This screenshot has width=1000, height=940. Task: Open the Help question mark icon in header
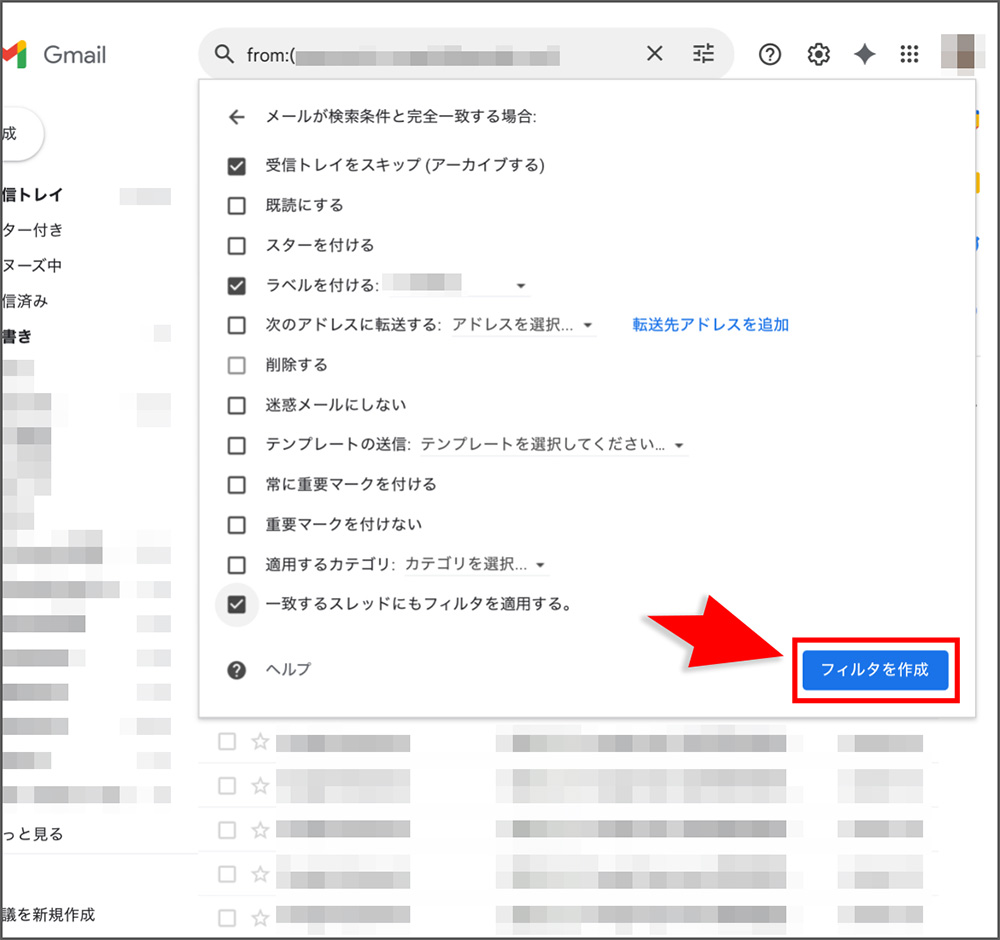point(770,54)
